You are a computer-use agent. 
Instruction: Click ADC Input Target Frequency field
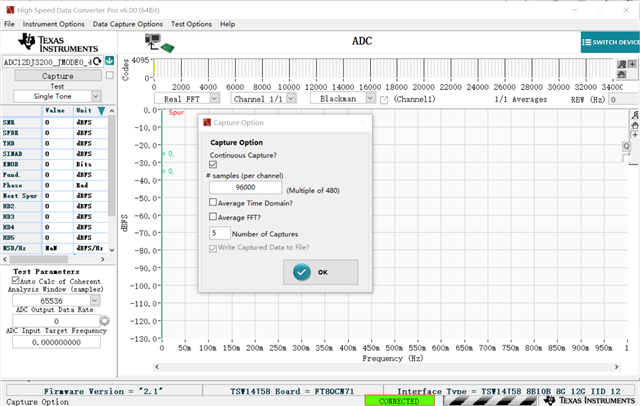[x=56, y=342]
